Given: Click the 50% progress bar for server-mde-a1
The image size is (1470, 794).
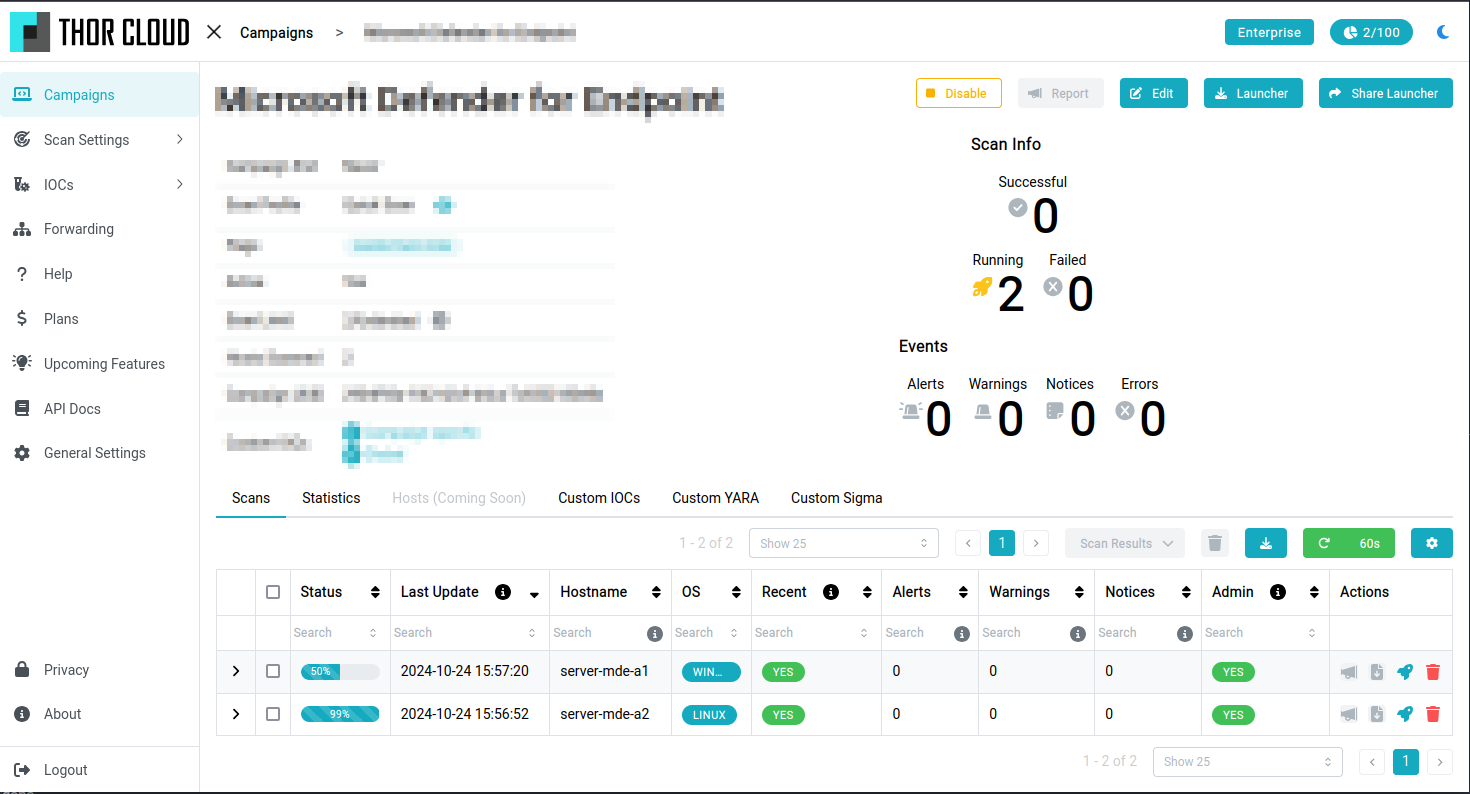Looking at the screenshot, I should click(x=340, y=672).
